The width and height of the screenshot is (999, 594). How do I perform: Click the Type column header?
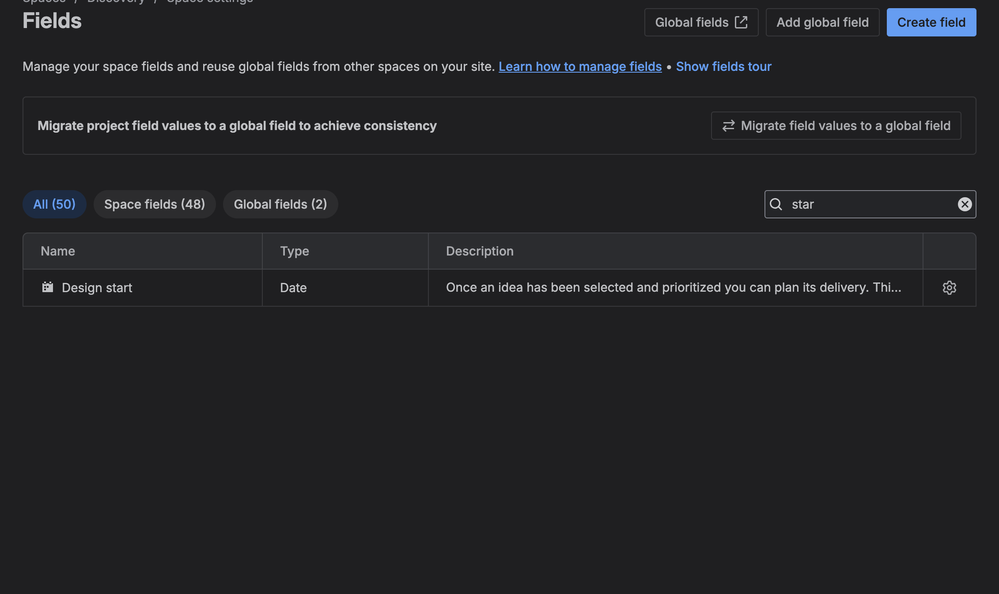(x=294, y=251)
